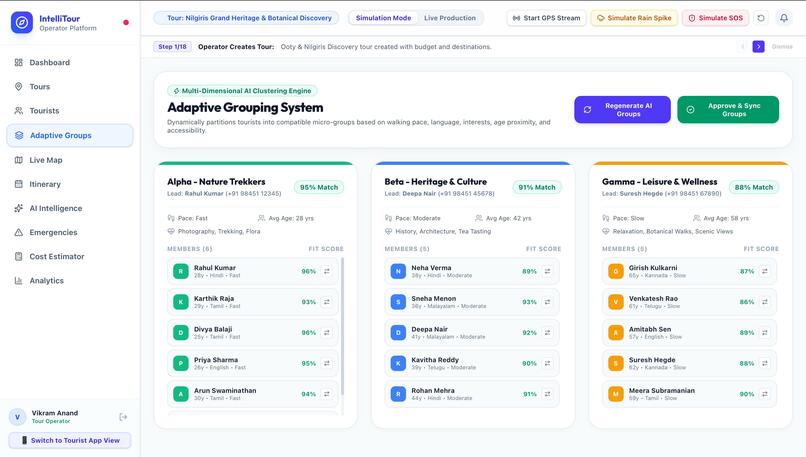
Task: Open the Analytics page
Action: tap(69, 281)
